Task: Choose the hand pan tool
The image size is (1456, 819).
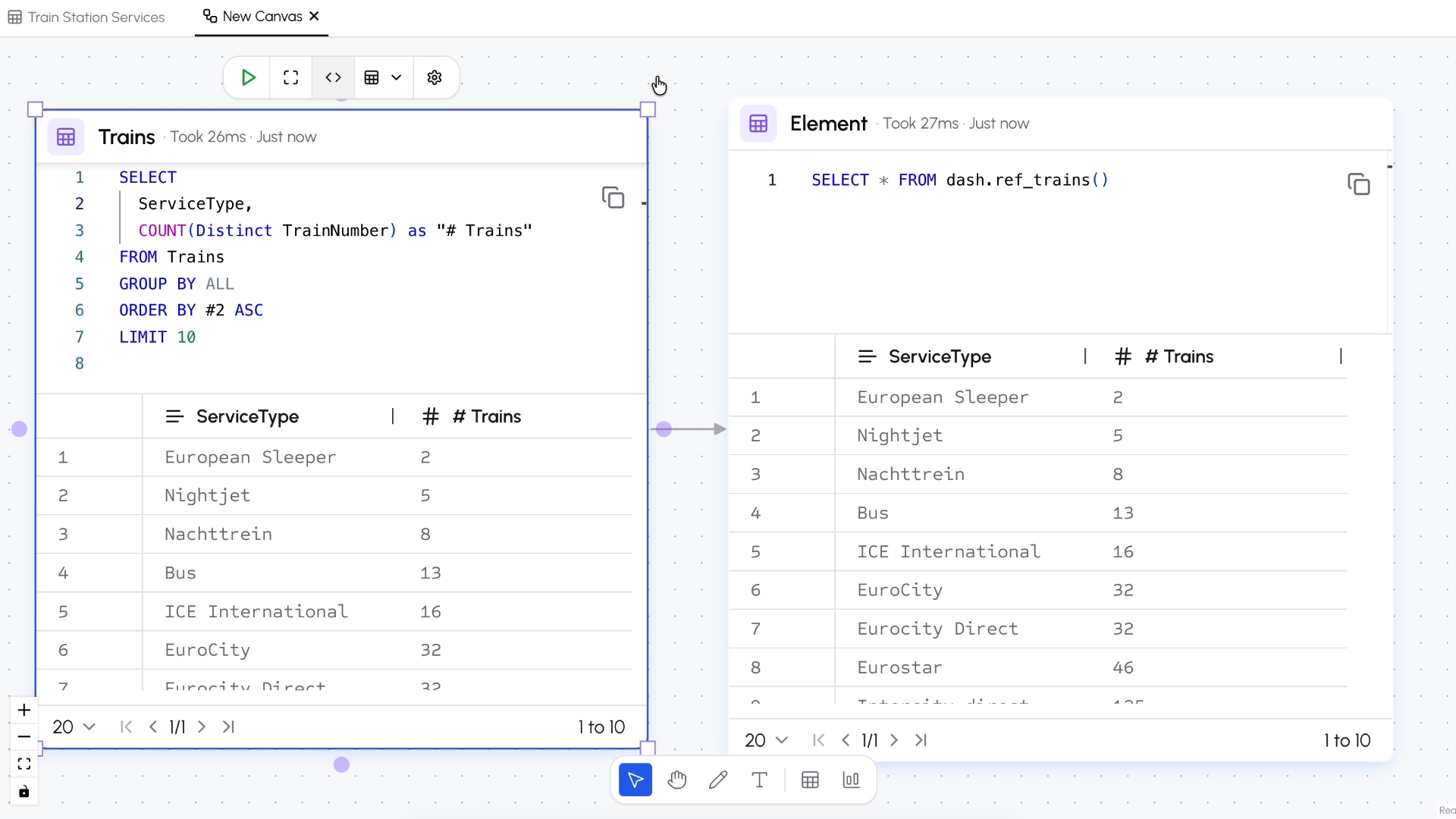Action: tap(677, 780)
